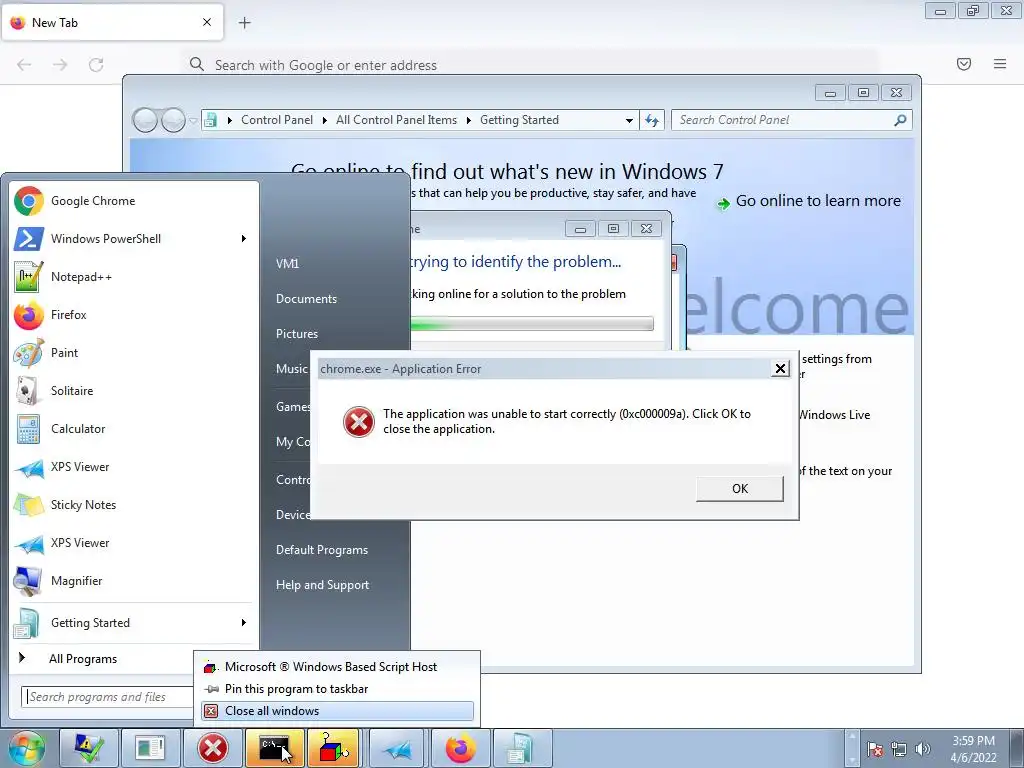1024x768 pixels.
Task: Expand Getting Started submenu arrow
Action: (x=244, y=622)
